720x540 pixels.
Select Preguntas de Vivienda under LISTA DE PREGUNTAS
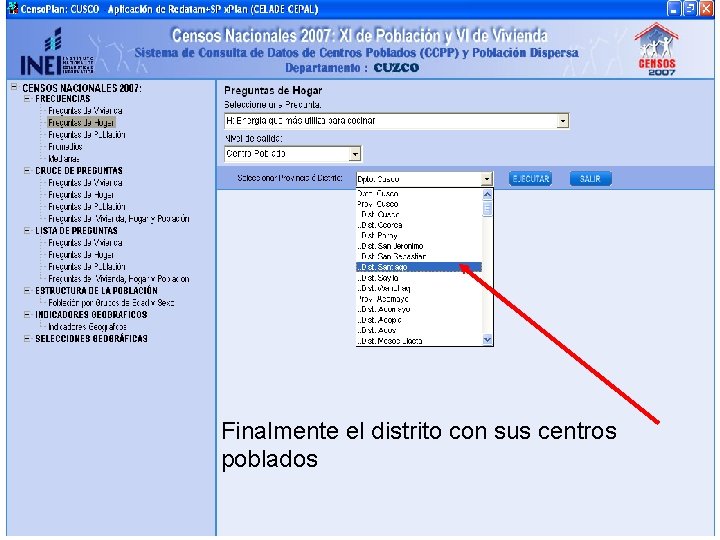pyautogui.click(x=85, y=242)
